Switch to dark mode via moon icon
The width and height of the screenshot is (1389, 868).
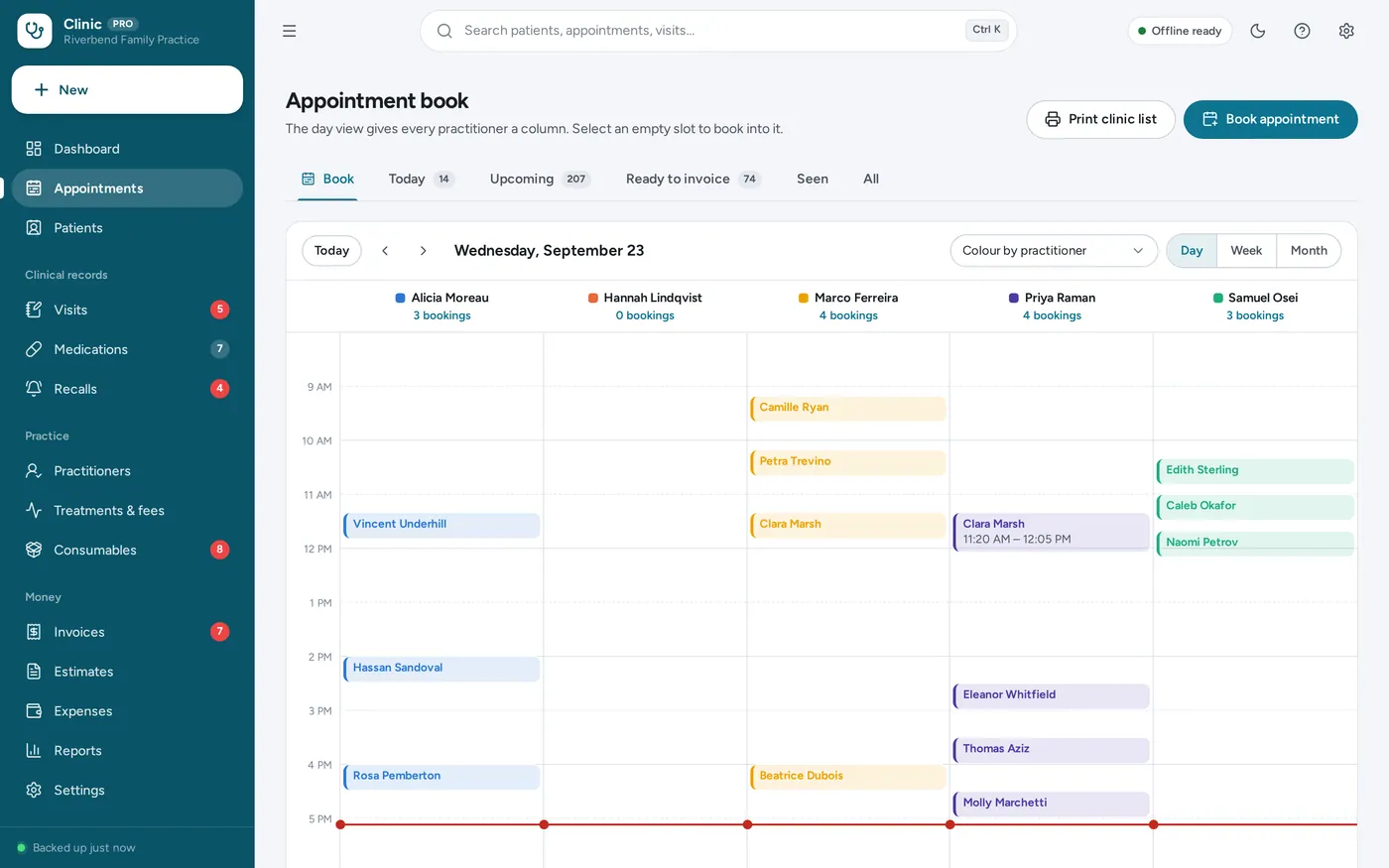1258,31
